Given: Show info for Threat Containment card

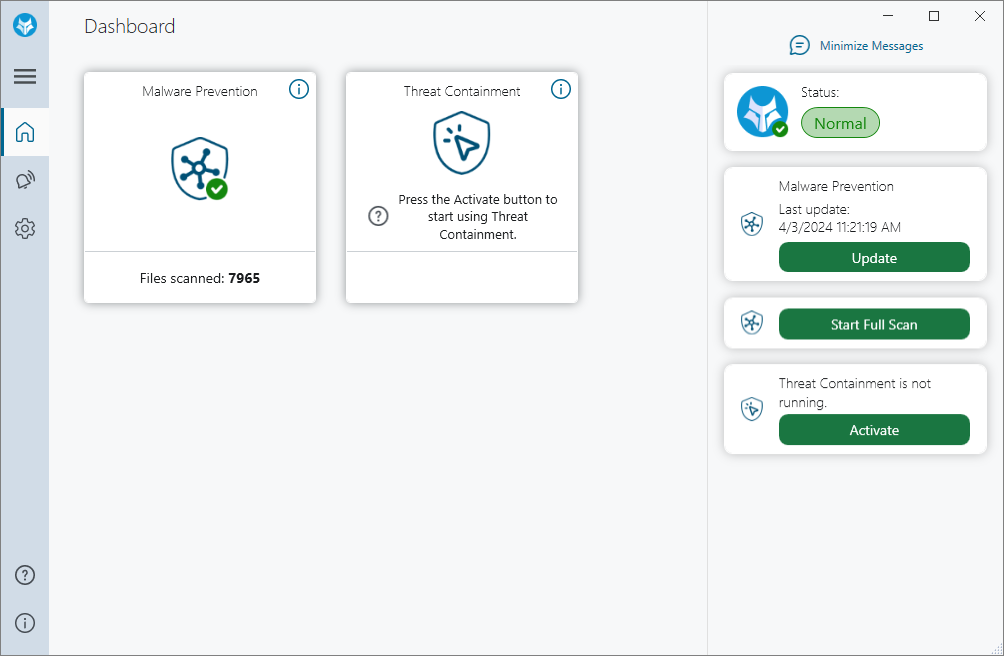Looking at the screenshot, I should (x=561, y=89).
